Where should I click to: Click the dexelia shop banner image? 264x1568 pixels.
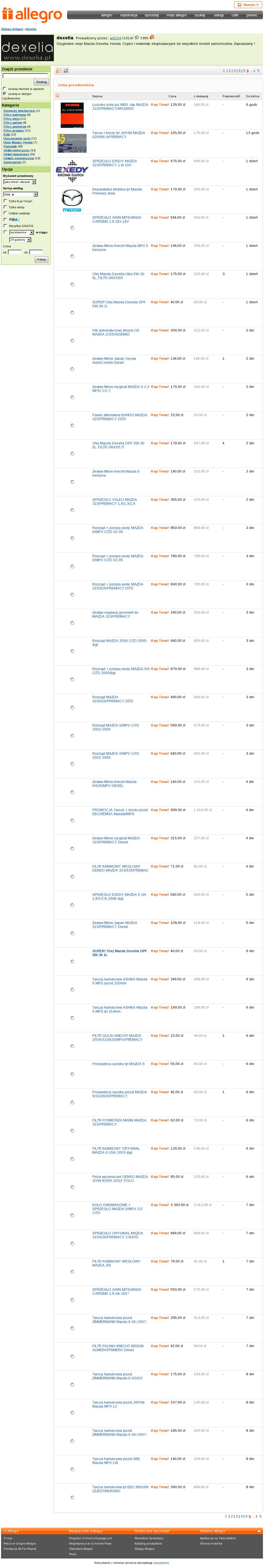click(27, 48)
